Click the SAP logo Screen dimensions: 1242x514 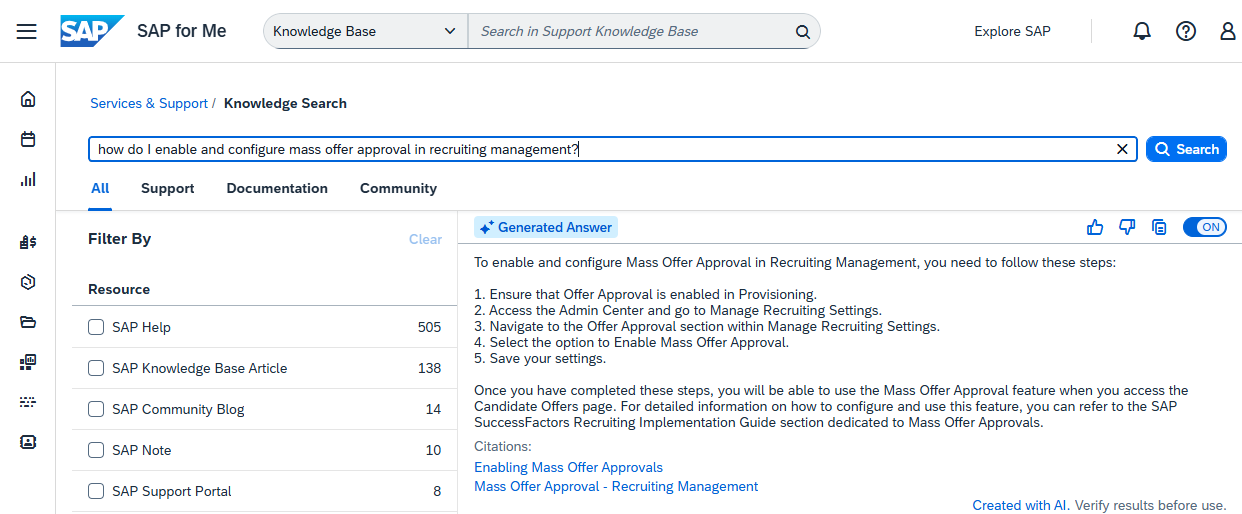pos(92,31)
